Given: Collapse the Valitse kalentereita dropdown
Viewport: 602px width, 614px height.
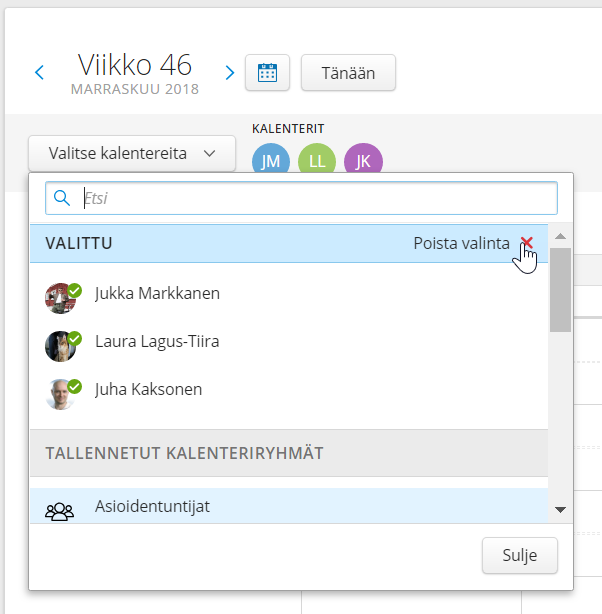Looking at the screenshot, I should (x=132, y=154).
